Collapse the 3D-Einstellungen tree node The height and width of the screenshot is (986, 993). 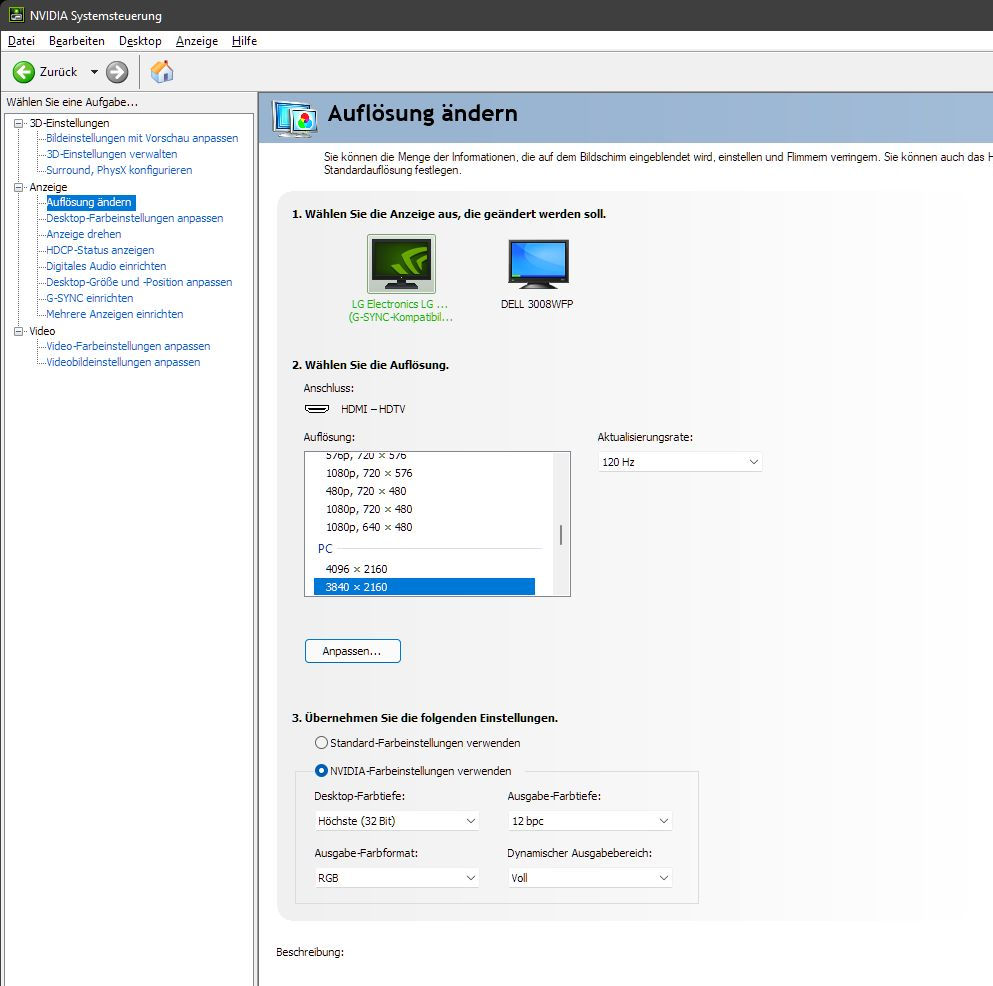pos(19,123)
